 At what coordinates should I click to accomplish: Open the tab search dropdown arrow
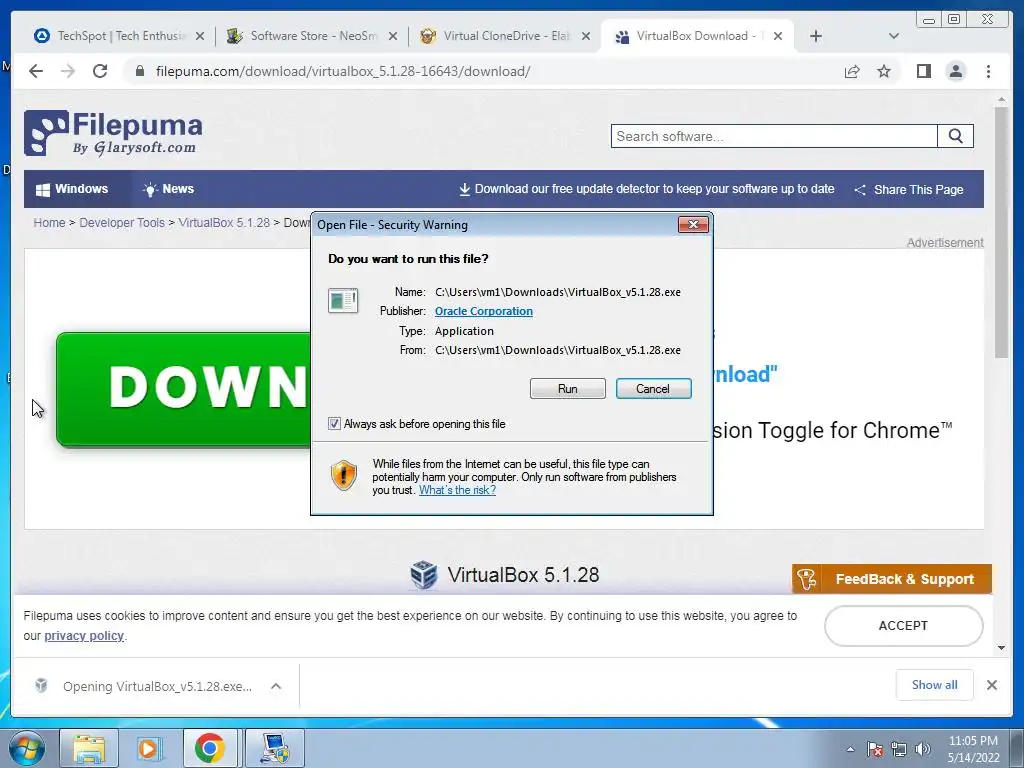coord(893,36)
